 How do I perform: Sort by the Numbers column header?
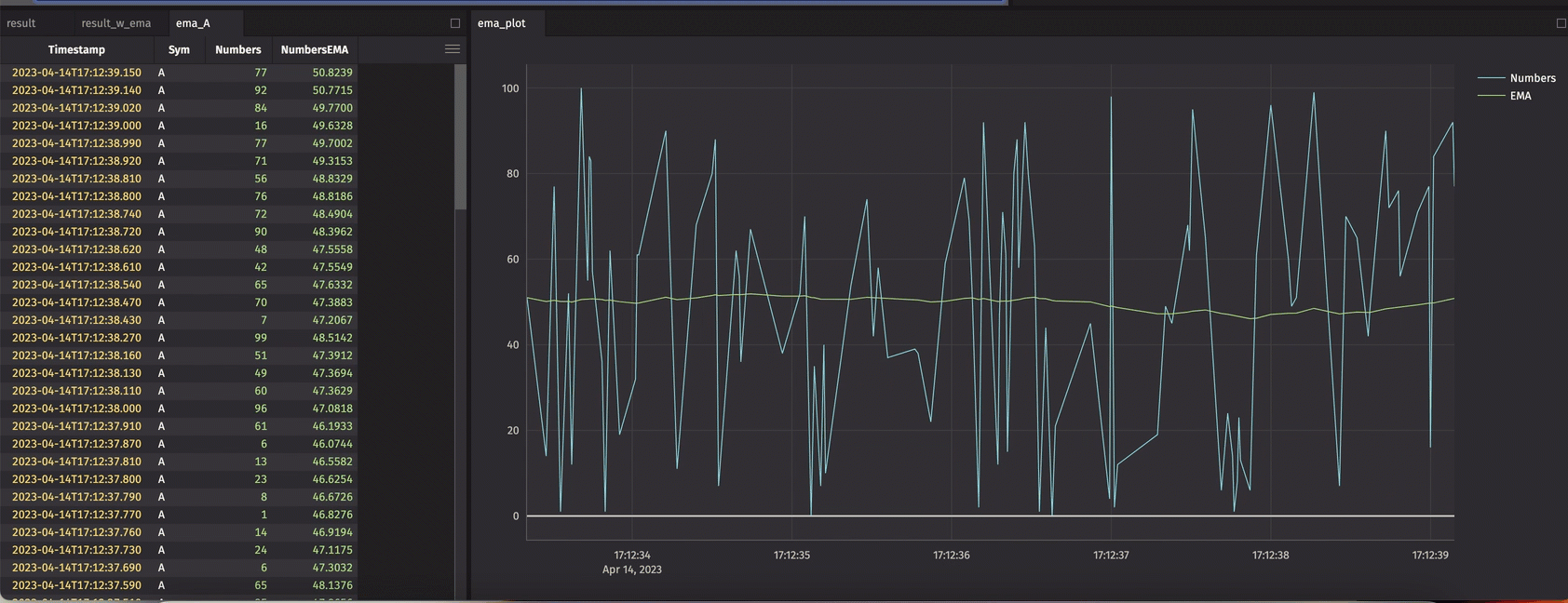click(238, 49)
